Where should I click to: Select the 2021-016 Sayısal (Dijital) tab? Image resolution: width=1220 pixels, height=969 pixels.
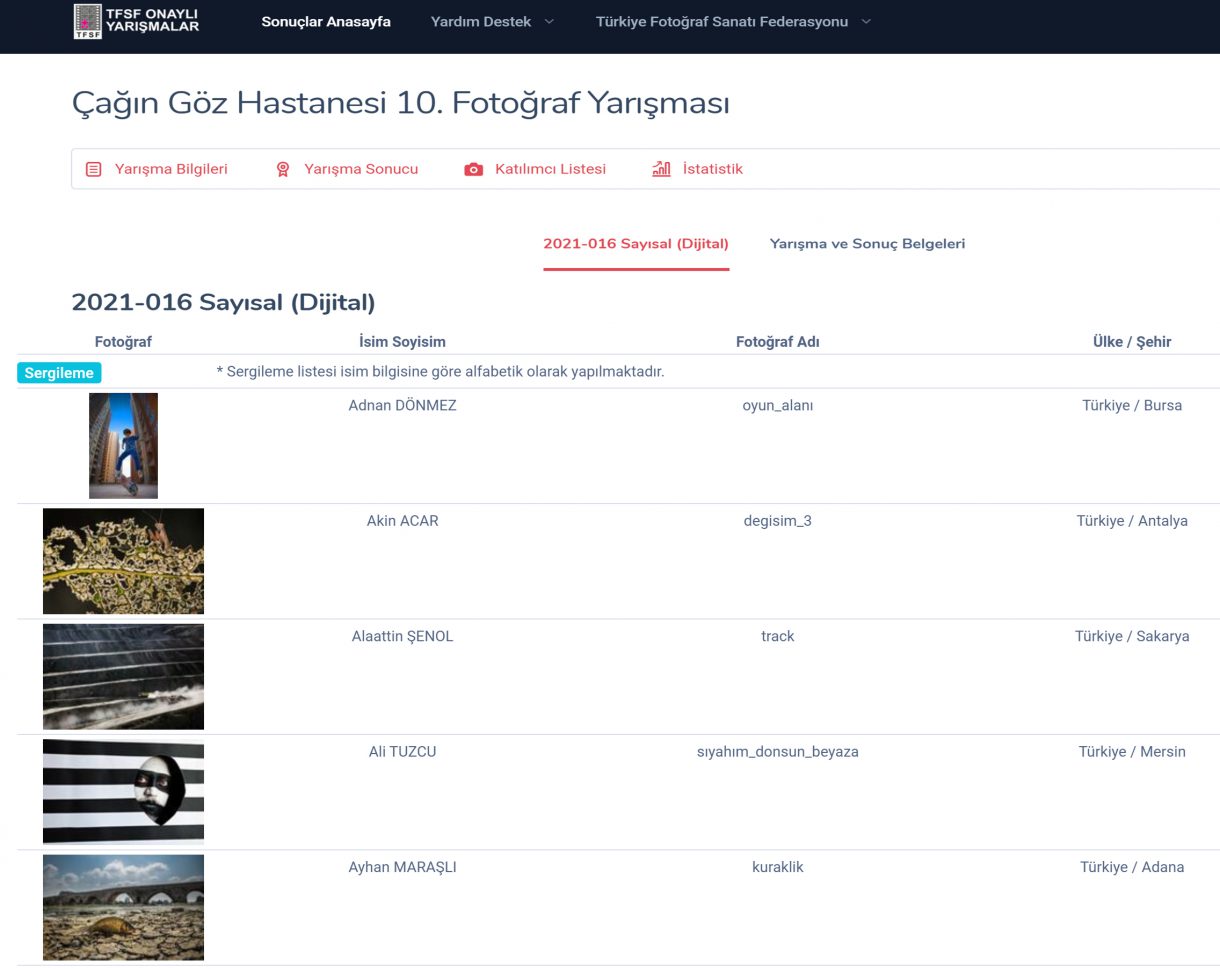pos(636,244)
